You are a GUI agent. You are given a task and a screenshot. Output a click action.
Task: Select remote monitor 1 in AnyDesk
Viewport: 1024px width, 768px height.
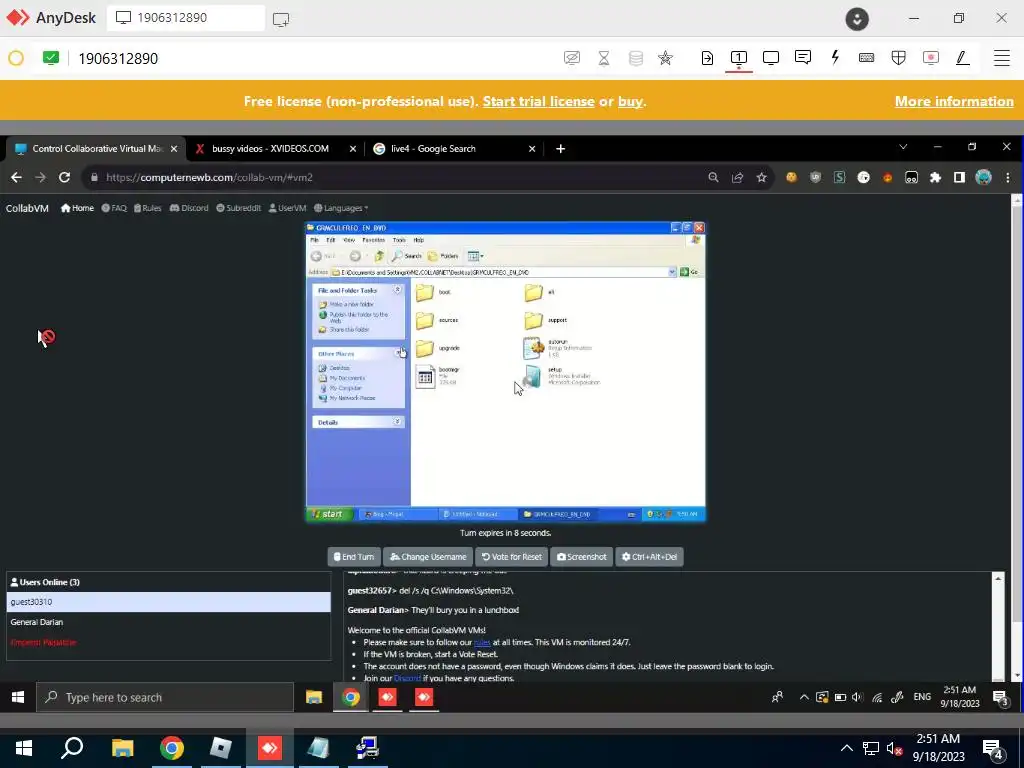point(739,58)
